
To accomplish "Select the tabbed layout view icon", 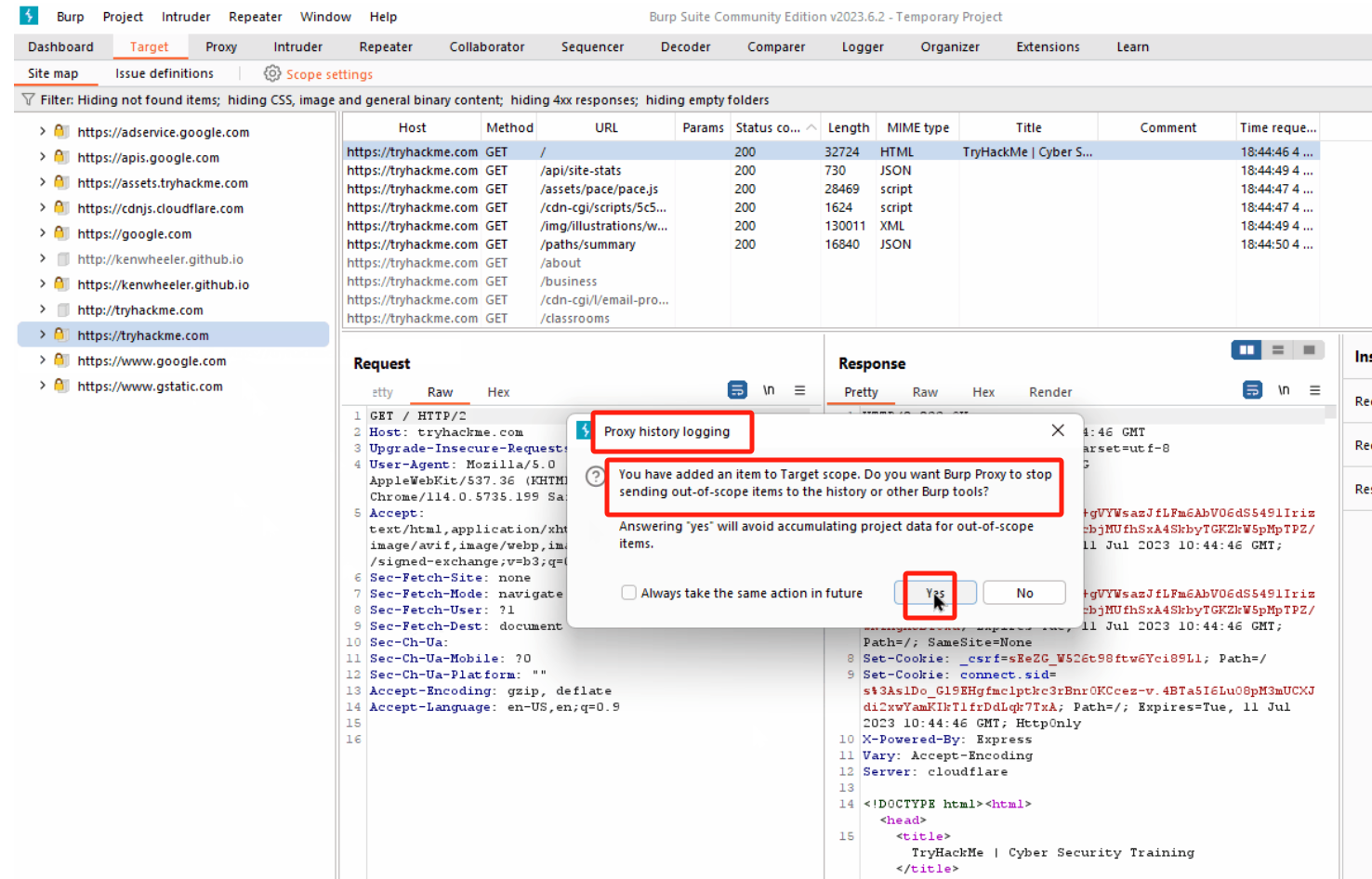I will click(x=1309, y=349).
